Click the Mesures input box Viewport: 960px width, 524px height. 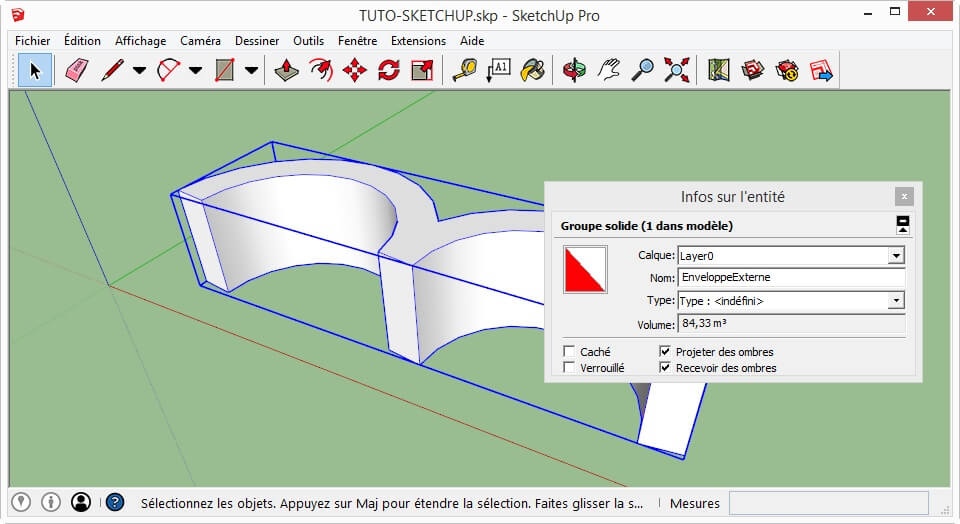(x=828, y=503)
